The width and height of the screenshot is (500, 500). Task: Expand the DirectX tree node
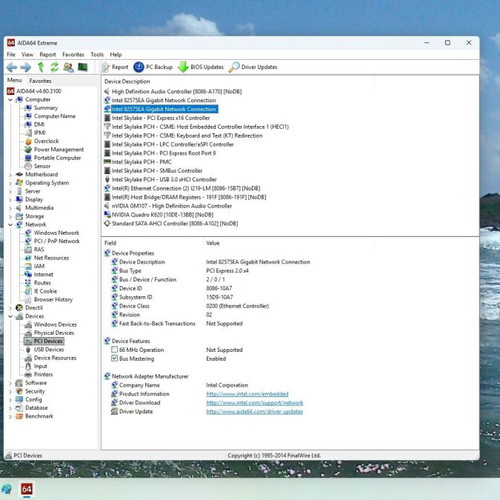point(11,308)
